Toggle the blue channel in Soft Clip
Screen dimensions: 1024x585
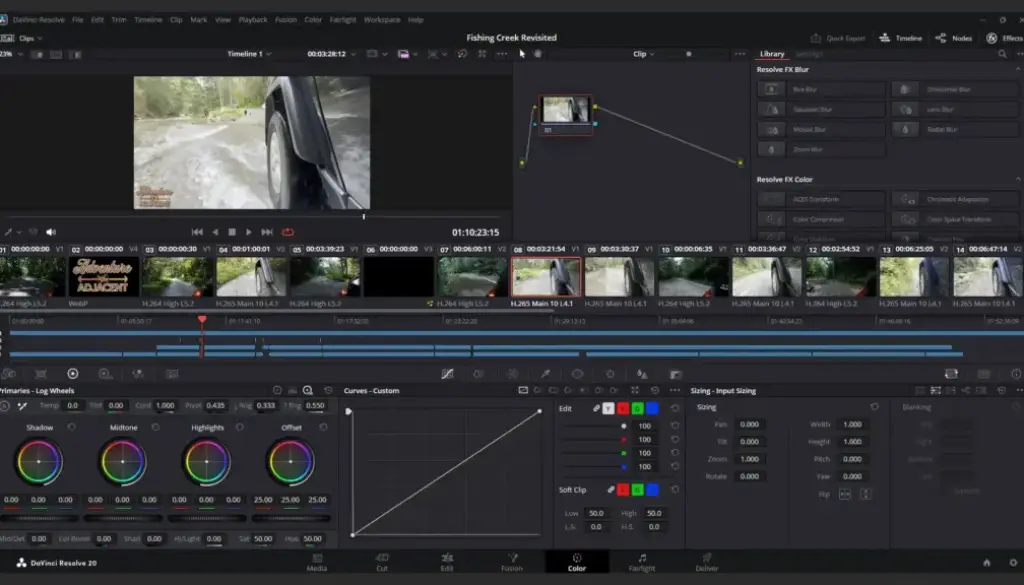pyautogui.click(x=653, y=488)
